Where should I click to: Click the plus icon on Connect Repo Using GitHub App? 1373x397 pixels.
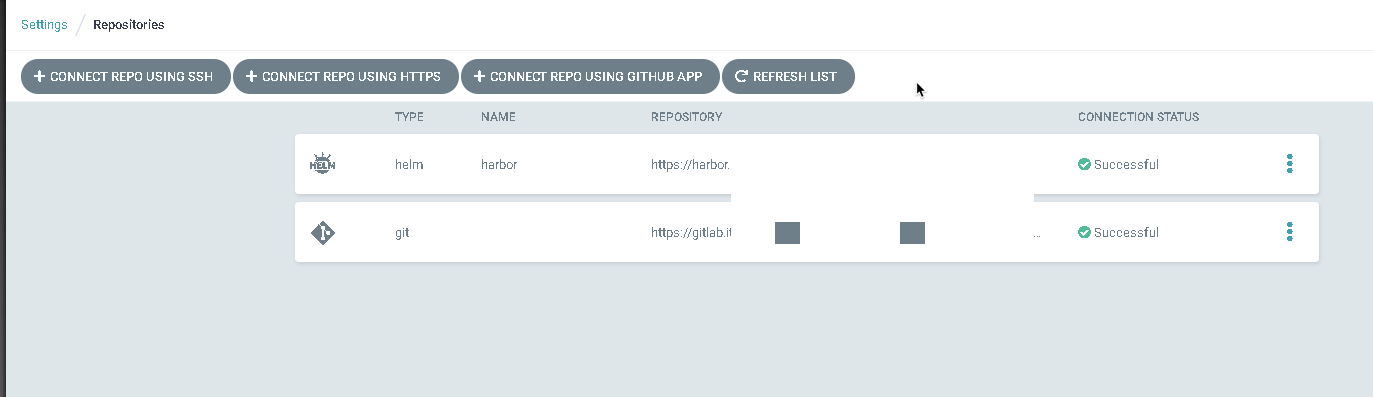(x=479, y=76)
